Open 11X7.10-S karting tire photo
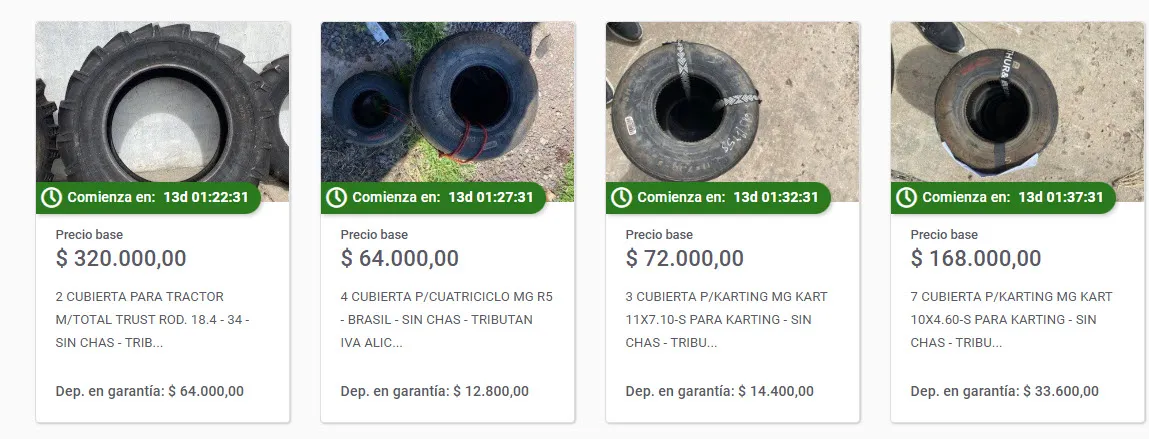This screenshot has width=1149, height=439. 733,100
